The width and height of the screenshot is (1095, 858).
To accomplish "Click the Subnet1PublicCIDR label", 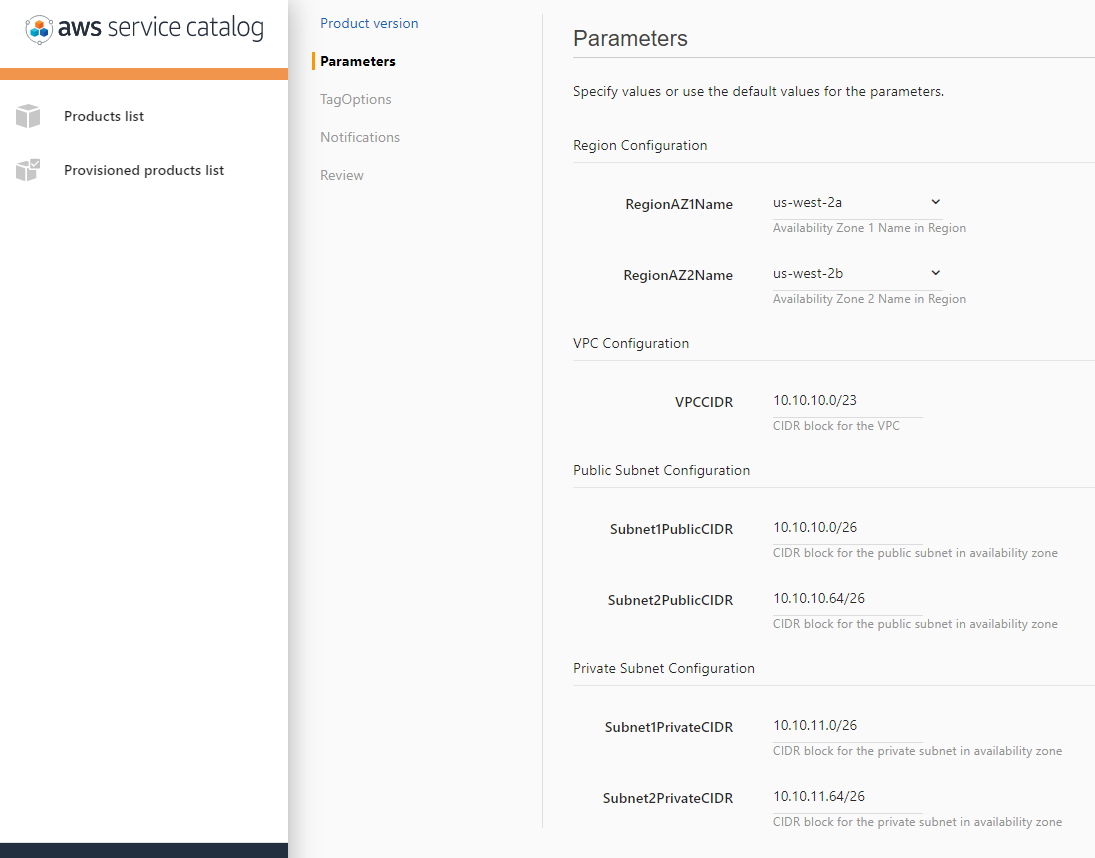I will click(x=671, y=530).
